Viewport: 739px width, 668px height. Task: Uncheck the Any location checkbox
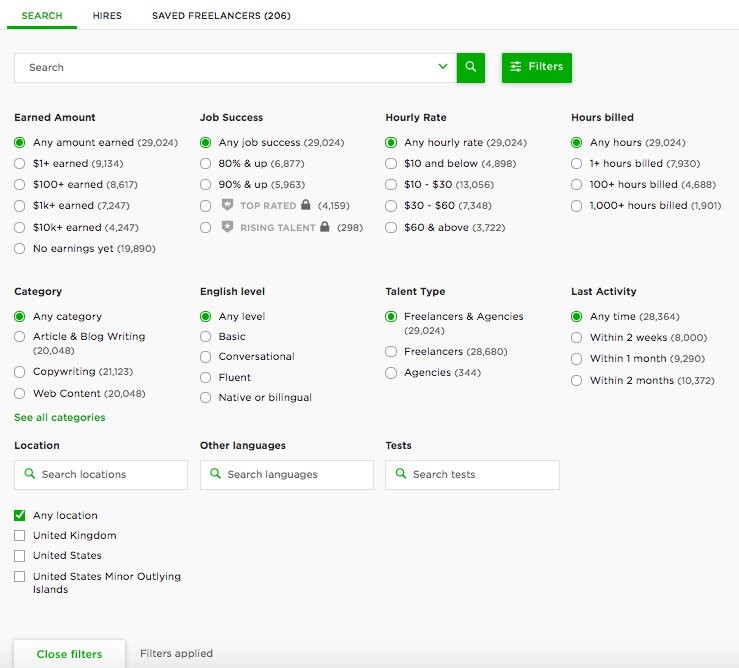pyautogui.click(x=19, y=515)
